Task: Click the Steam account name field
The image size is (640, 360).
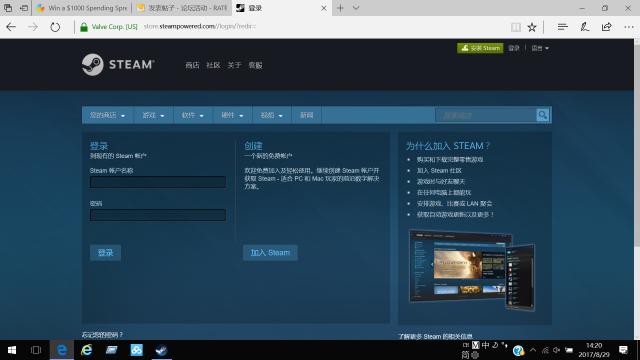Action: coord(158,182)
